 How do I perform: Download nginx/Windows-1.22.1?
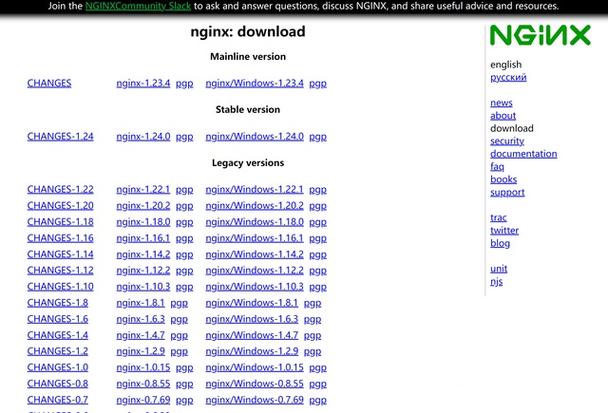(254, 189)
